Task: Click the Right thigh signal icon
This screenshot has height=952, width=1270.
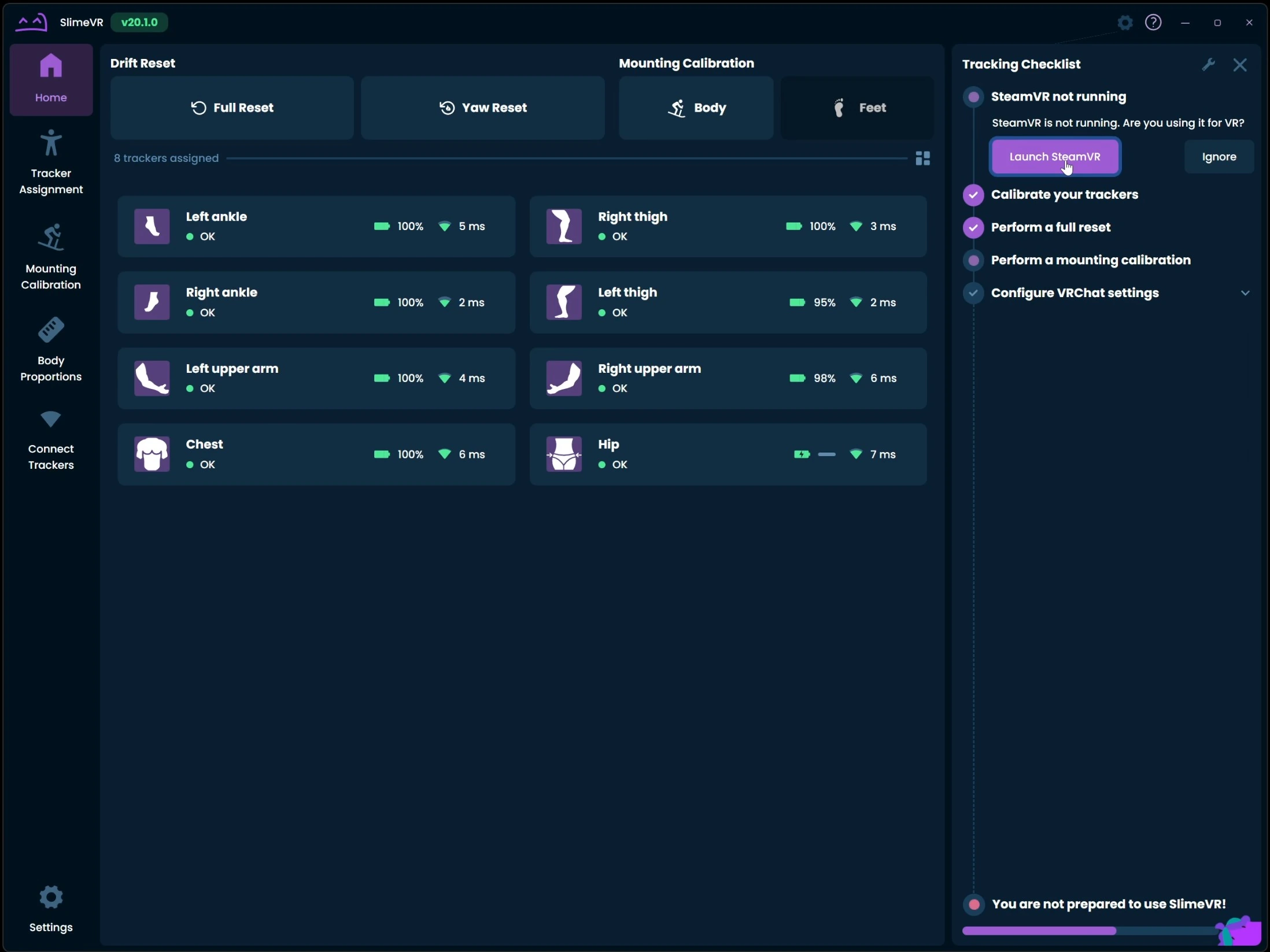Action: click(856, 226)
